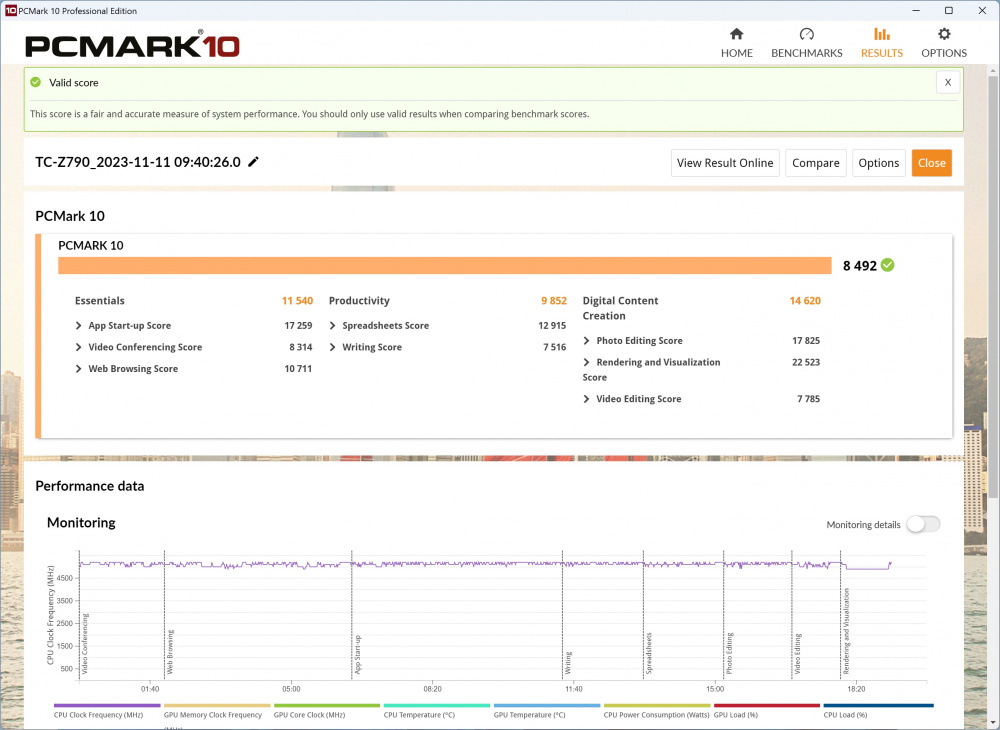Click Rendering and Visualization timeline marker
Image resolution: width=1000 pixels, height=730 pixels.
(847, 631)
